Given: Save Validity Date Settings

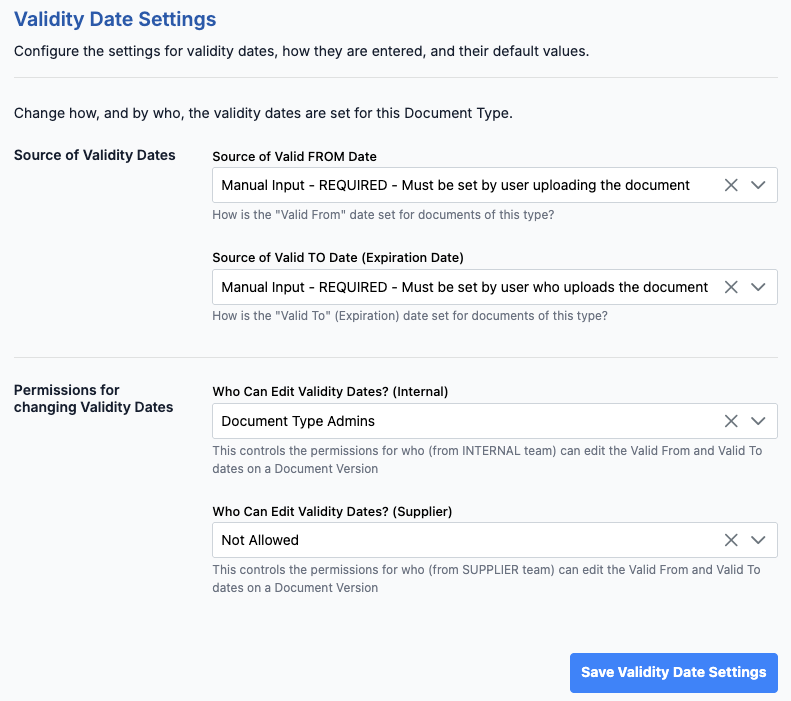Looking at the screenshot, I should click(x=673, y=672).
